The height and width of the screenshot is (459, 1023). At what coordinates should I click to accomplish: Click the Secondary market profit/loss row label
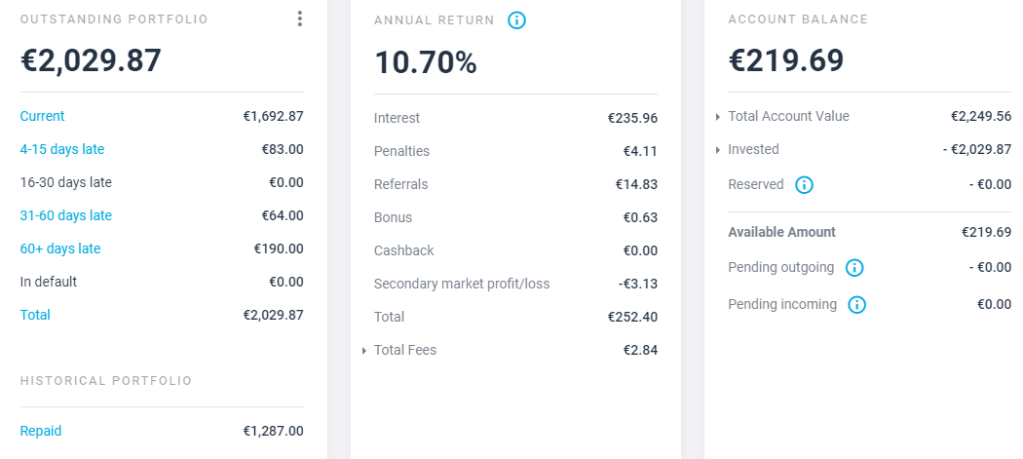pyautogui.click(x=461, y=283)
